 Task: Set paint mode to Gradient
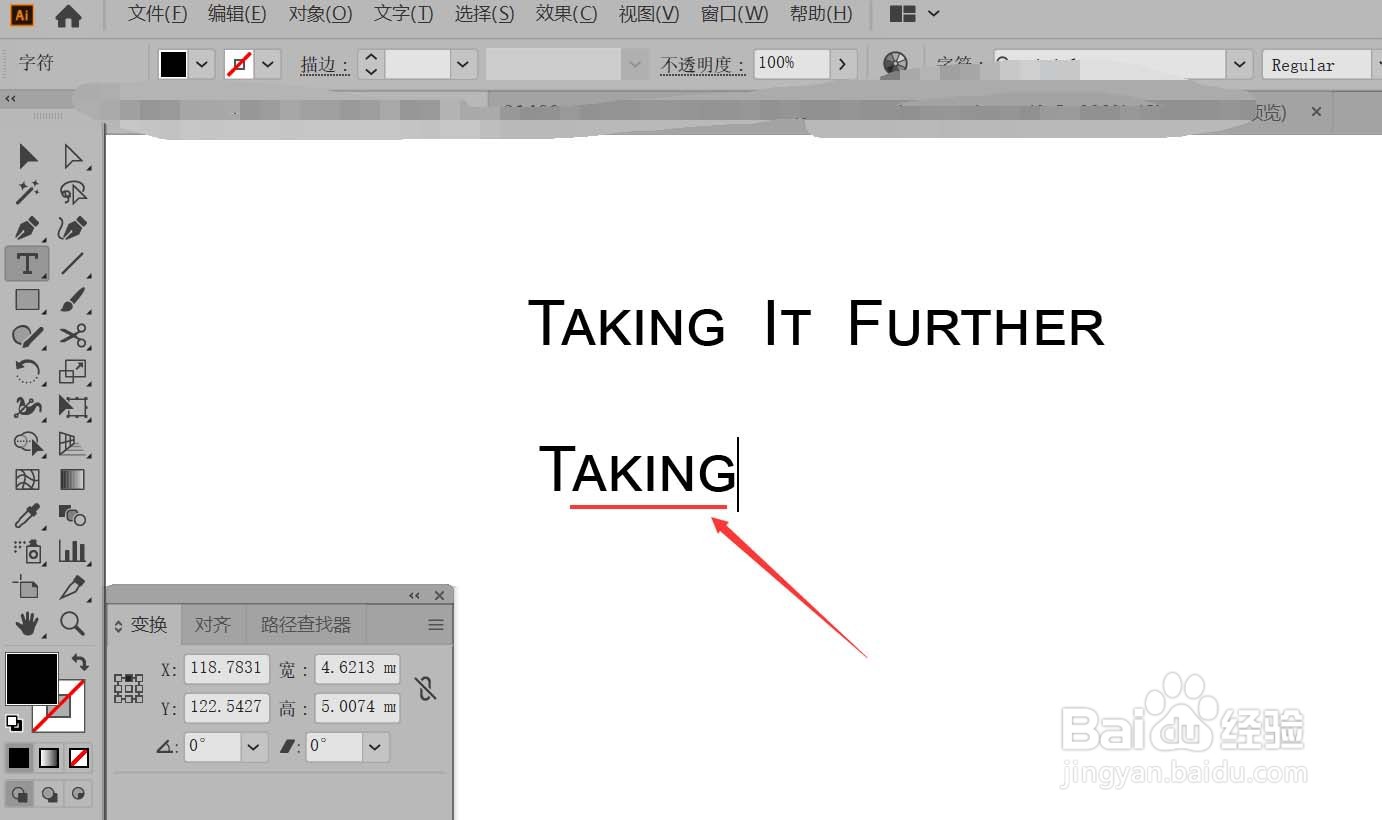coord(49,759)
